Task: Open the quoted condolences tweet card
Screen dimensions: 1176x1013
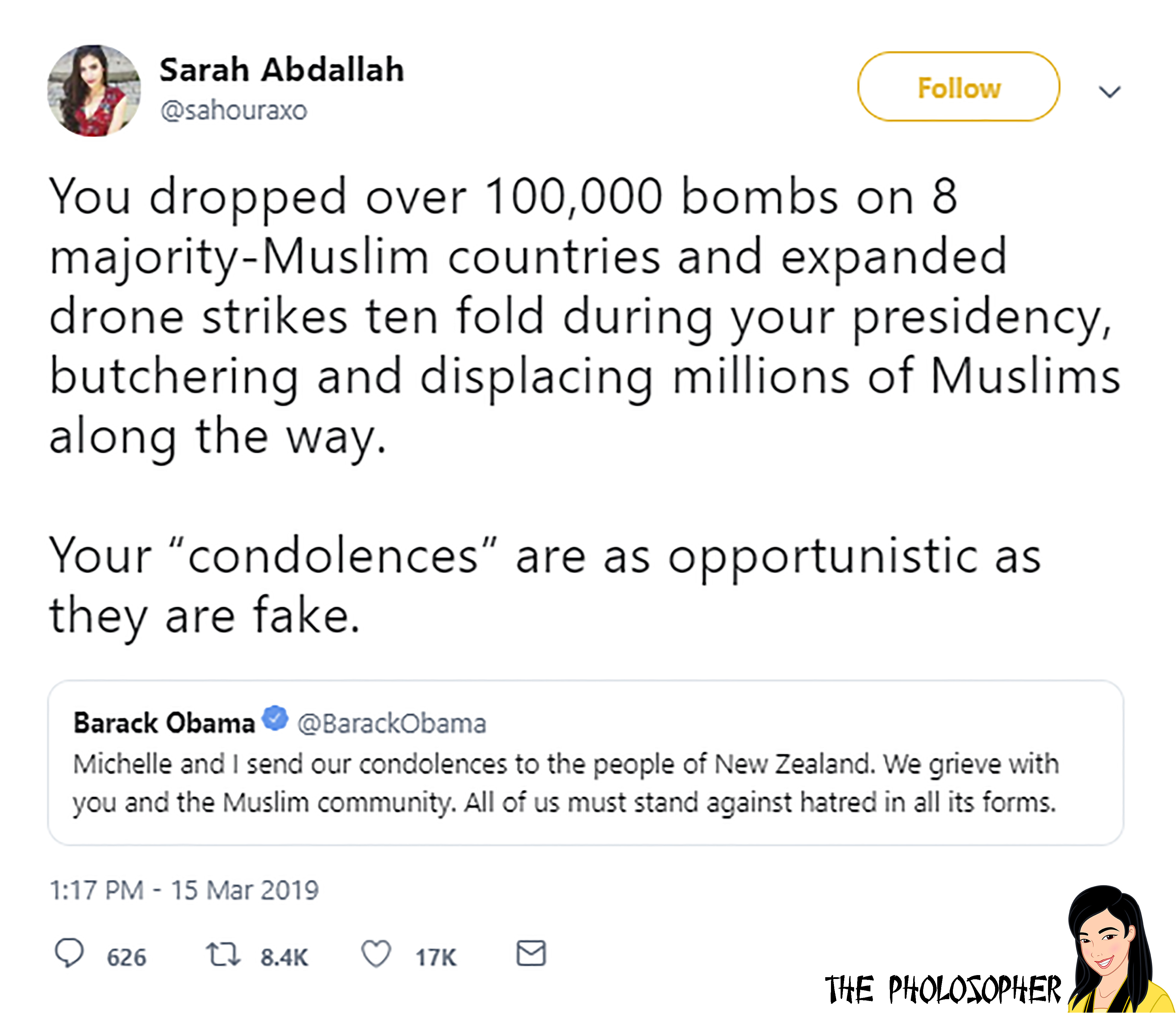Action: [x=585, y=783]
